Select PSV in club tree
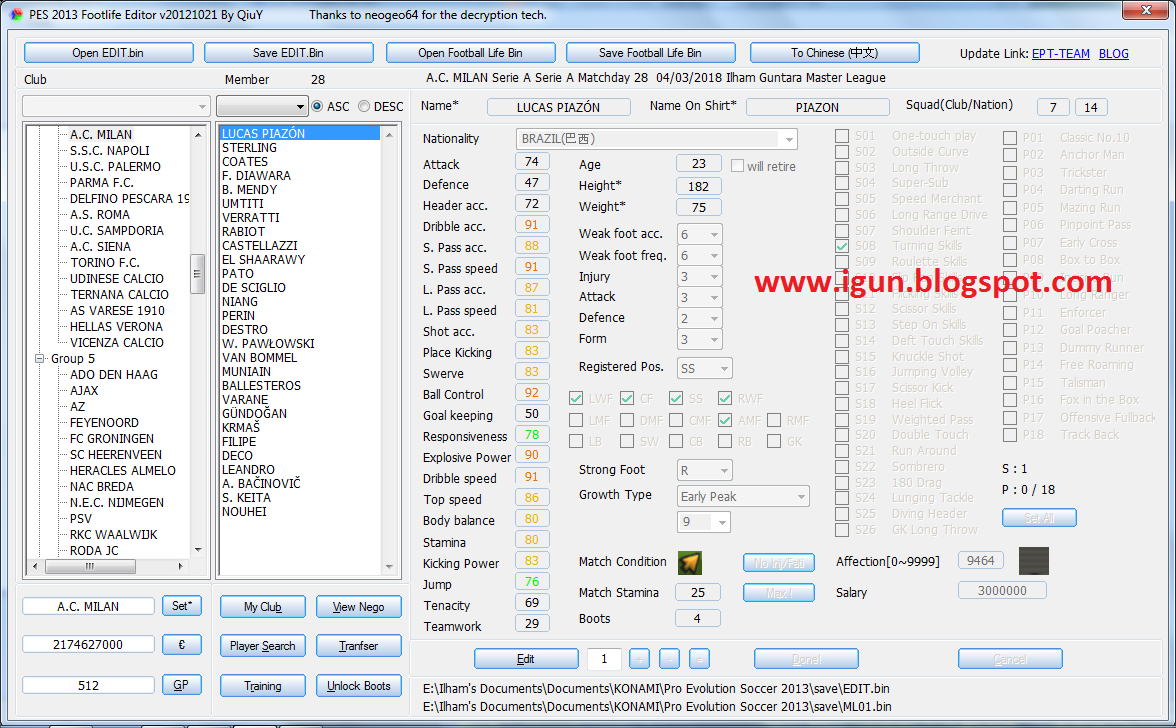This screenshot has width=1176, height=728. point(81,518)
